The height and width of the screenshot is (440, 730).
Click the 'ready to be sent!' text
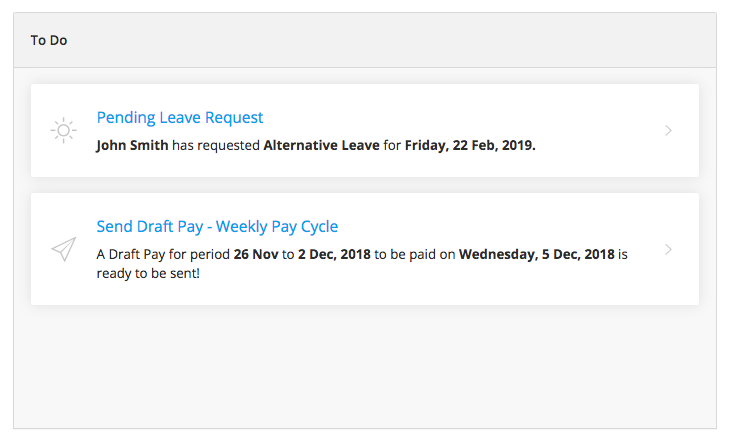[148, 273]
